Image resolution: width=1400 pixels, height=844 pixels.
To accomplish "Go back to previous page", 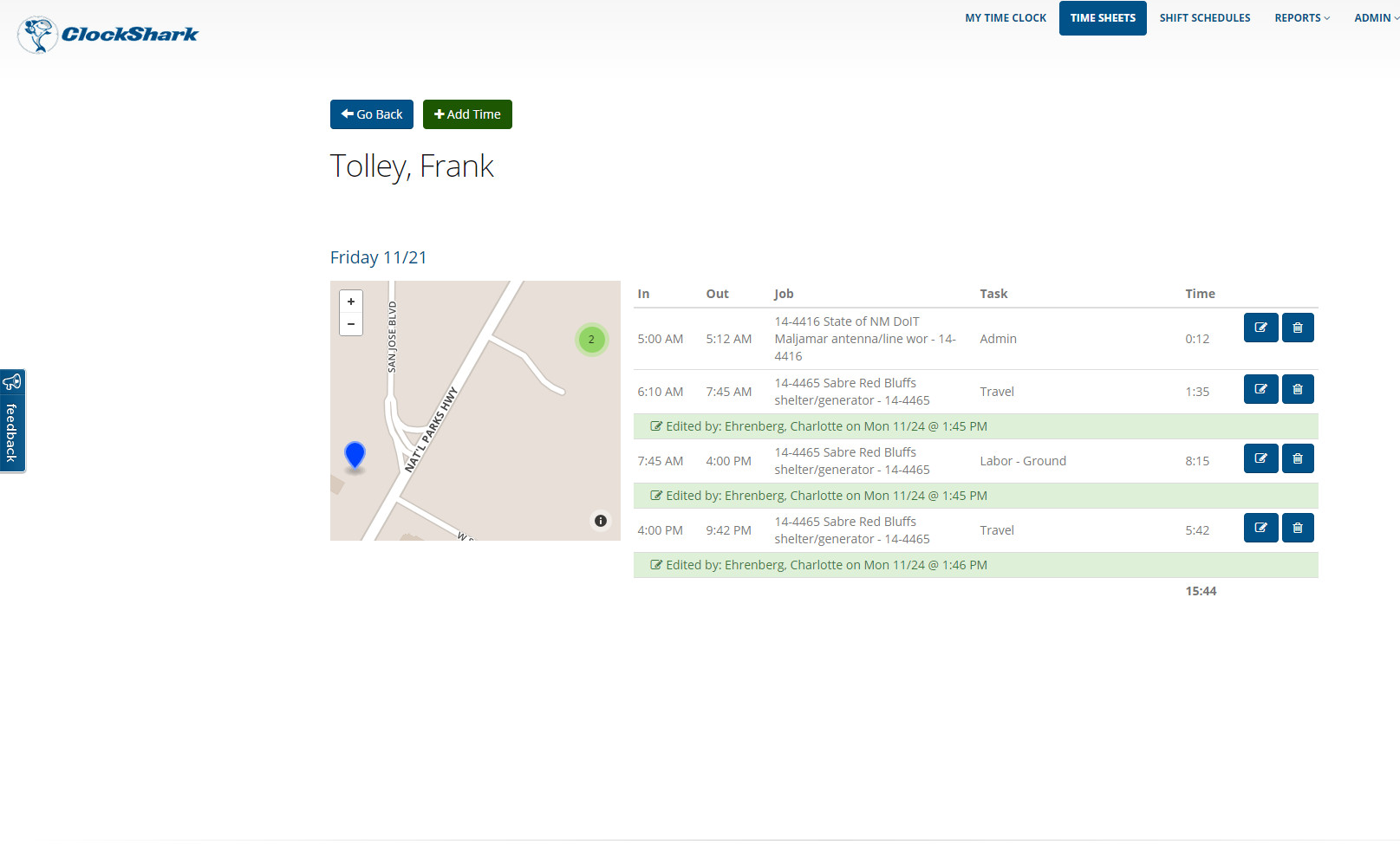I will (372, 114).
